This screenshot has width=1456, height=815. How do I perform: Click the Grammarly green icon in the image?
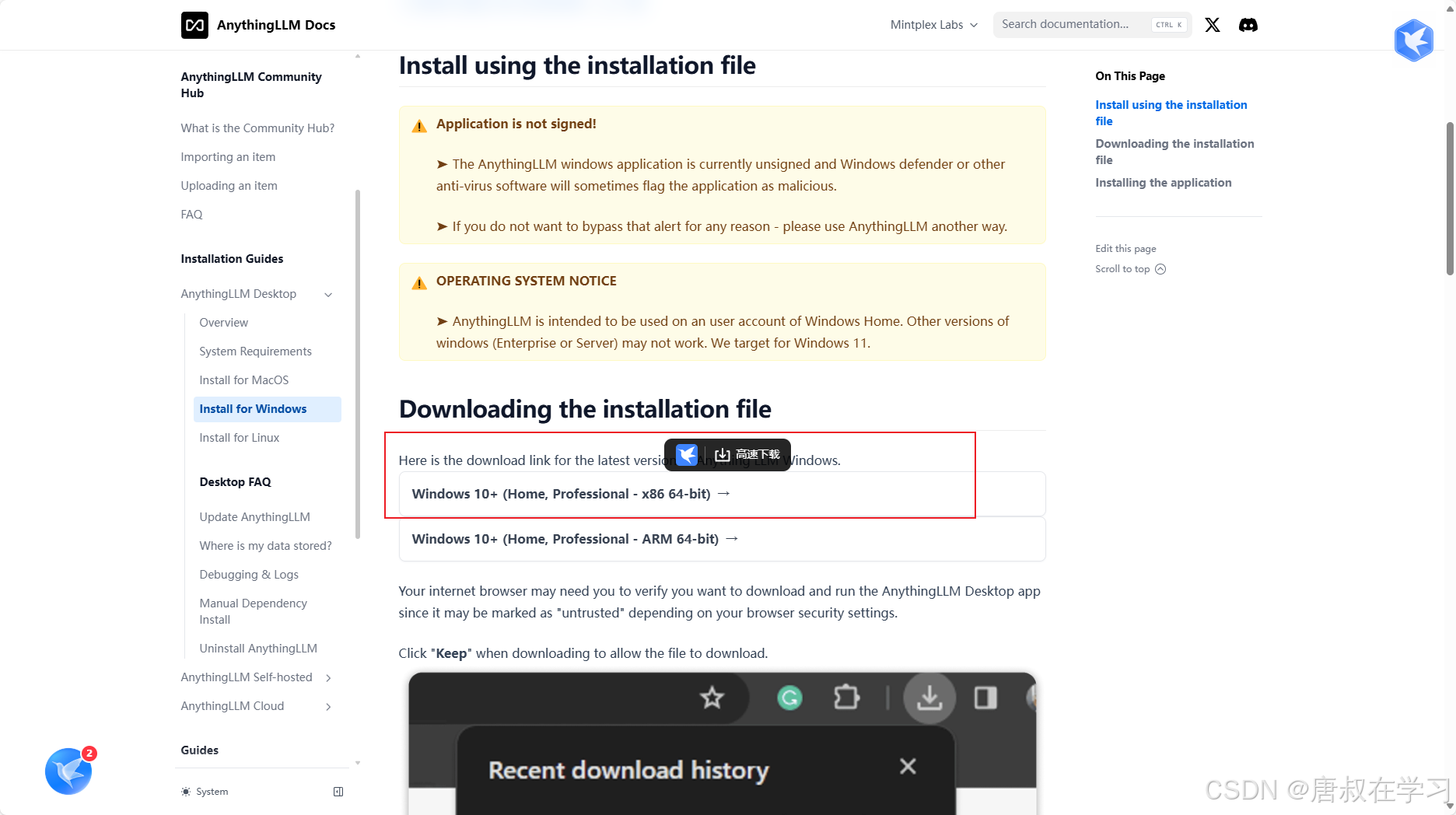tap(789, 698)
